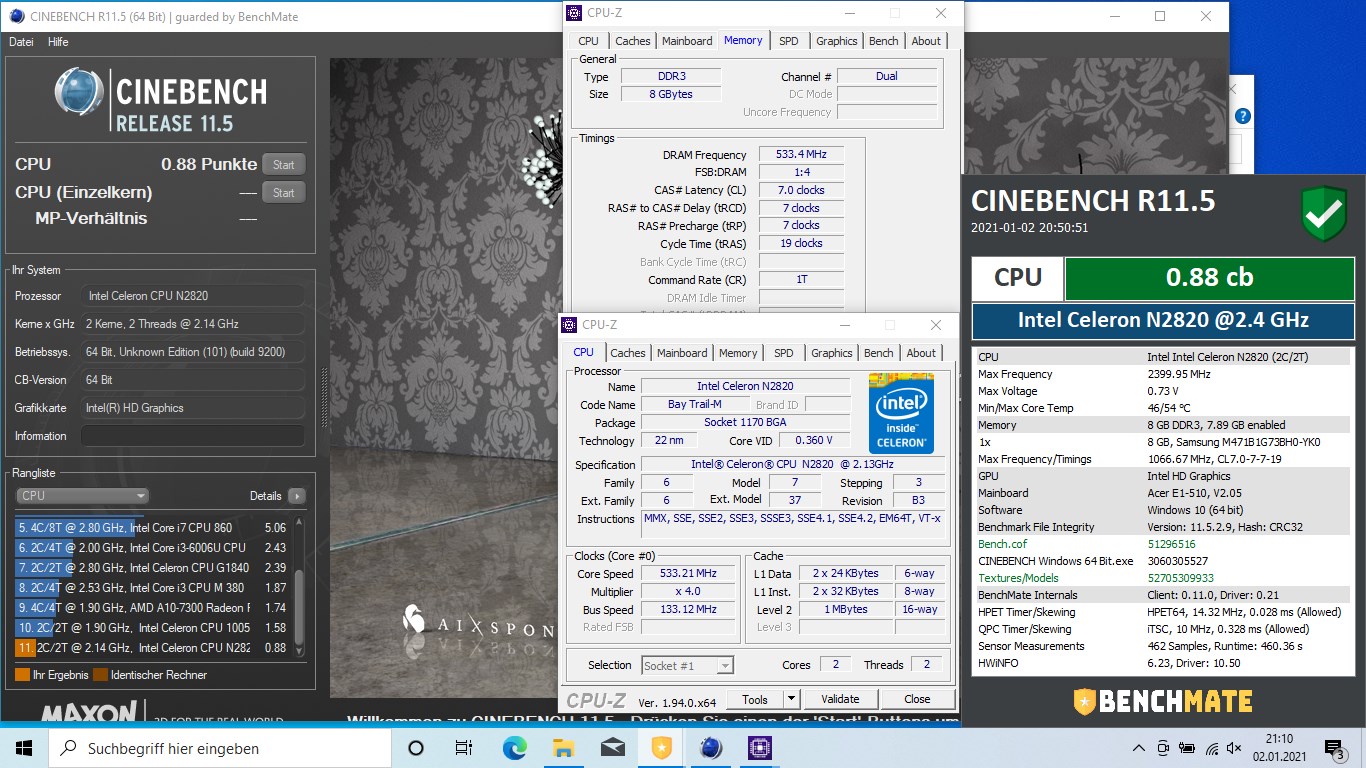Image resolution: width=1366 pixels, height=768 pixels.
Task: Click the DRAM Frequency value 533.4 MHz
Action: pos(801,155)
